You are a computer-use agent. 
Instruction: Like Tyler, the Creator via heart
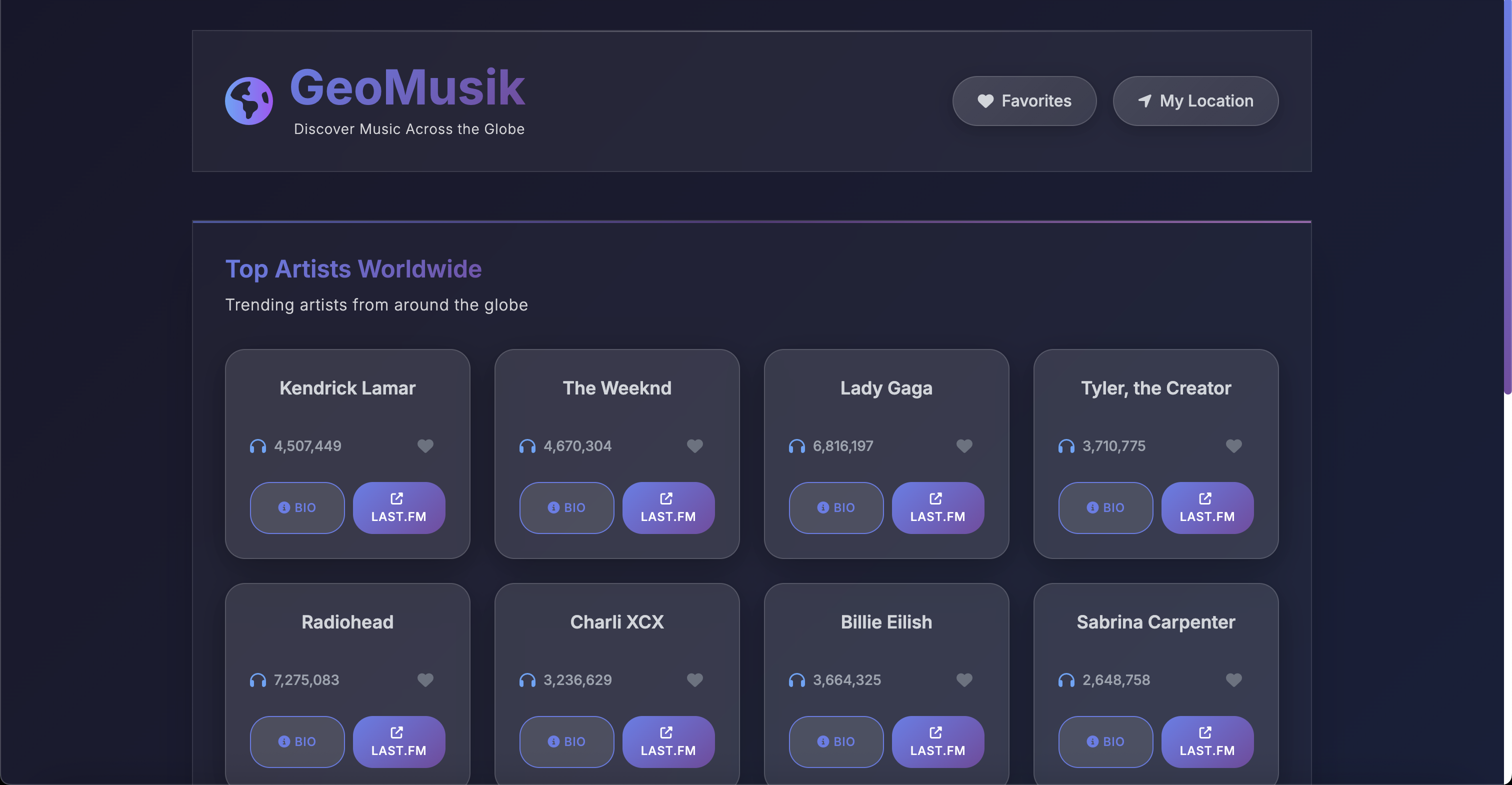tap(1233, 445)
